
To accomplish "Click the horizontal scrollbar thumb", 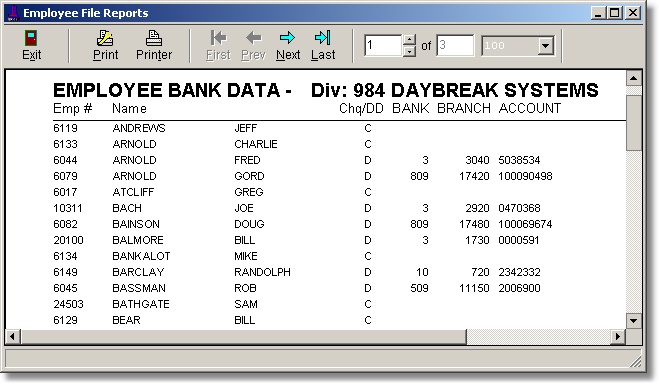I will 243,336.
